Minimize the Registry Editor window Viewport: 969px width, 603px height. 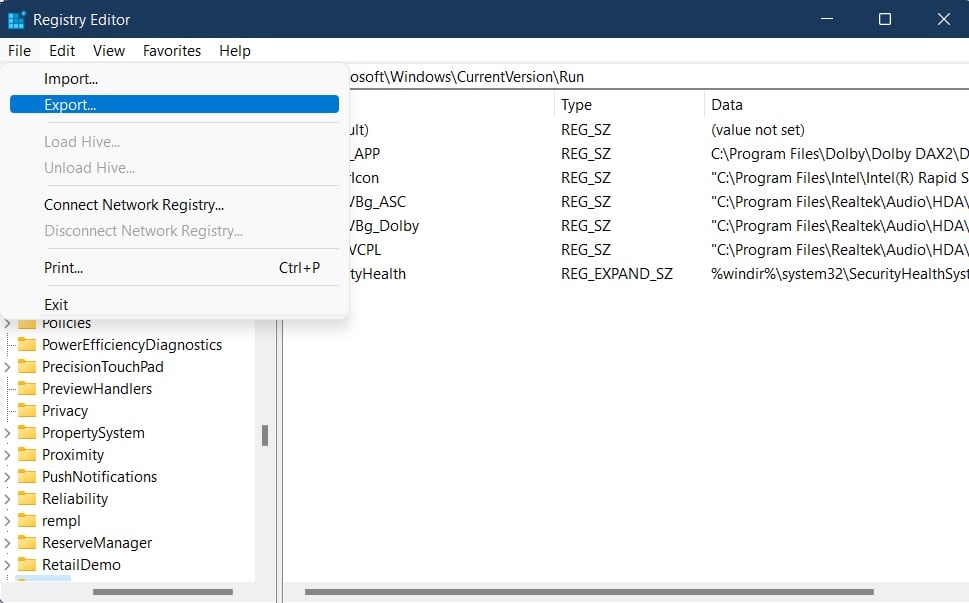click(826, 19)
